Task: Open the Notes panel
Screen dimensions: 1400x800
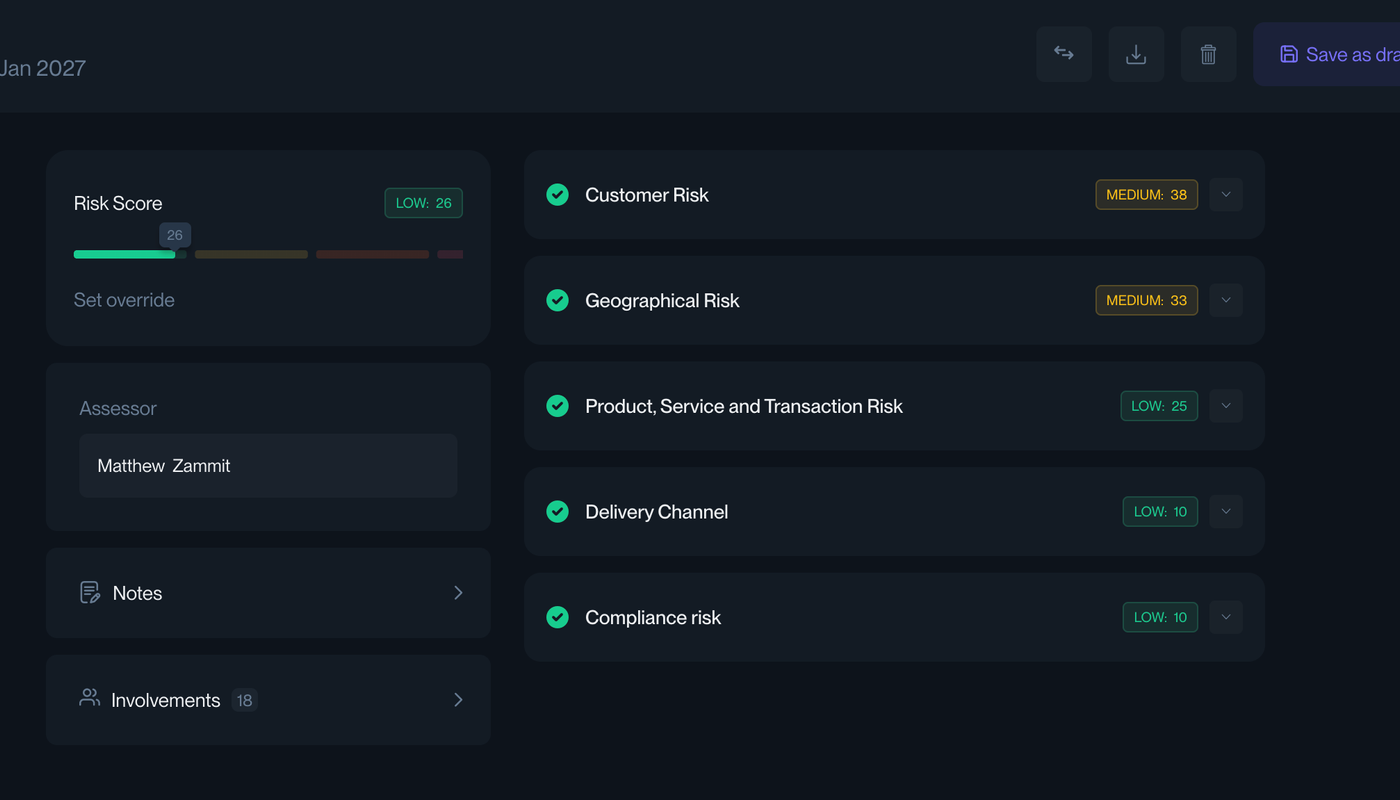Action: (x=268, y=592)
